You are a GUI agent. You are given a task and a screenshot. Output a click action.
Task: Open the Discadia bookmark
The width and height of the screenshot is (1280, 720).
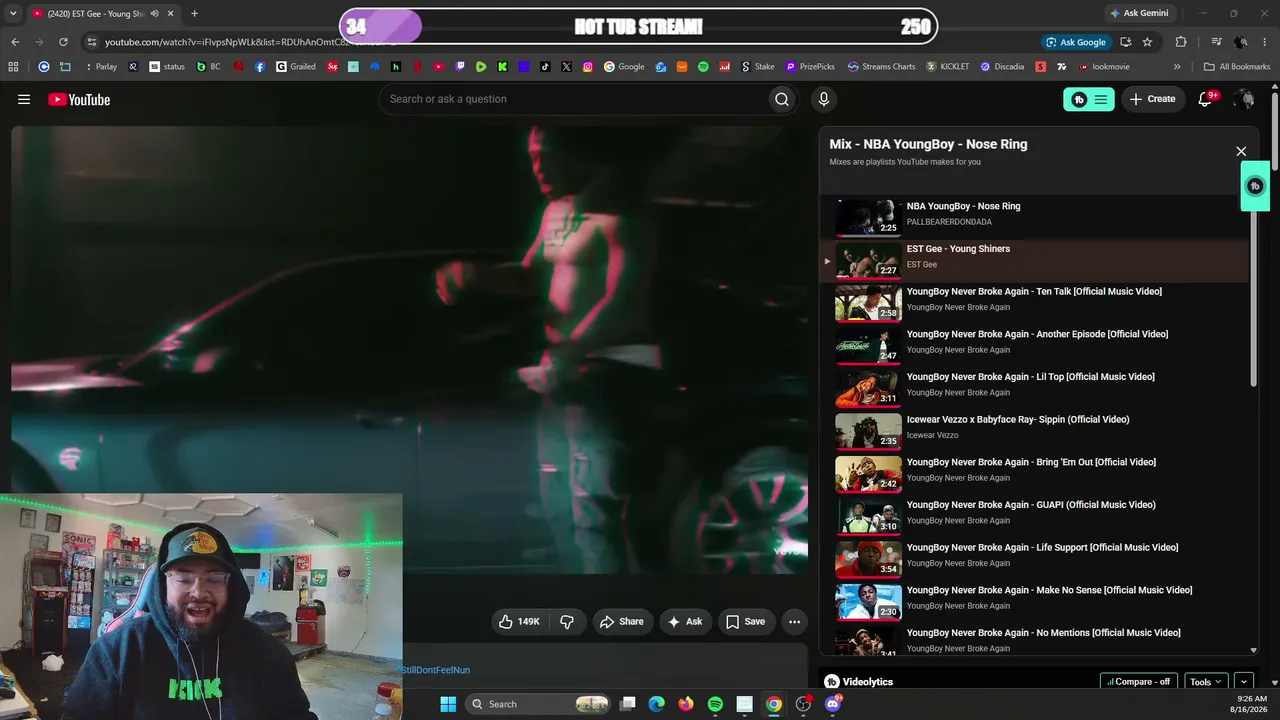pyautogui.click(x=1002, y=67)
